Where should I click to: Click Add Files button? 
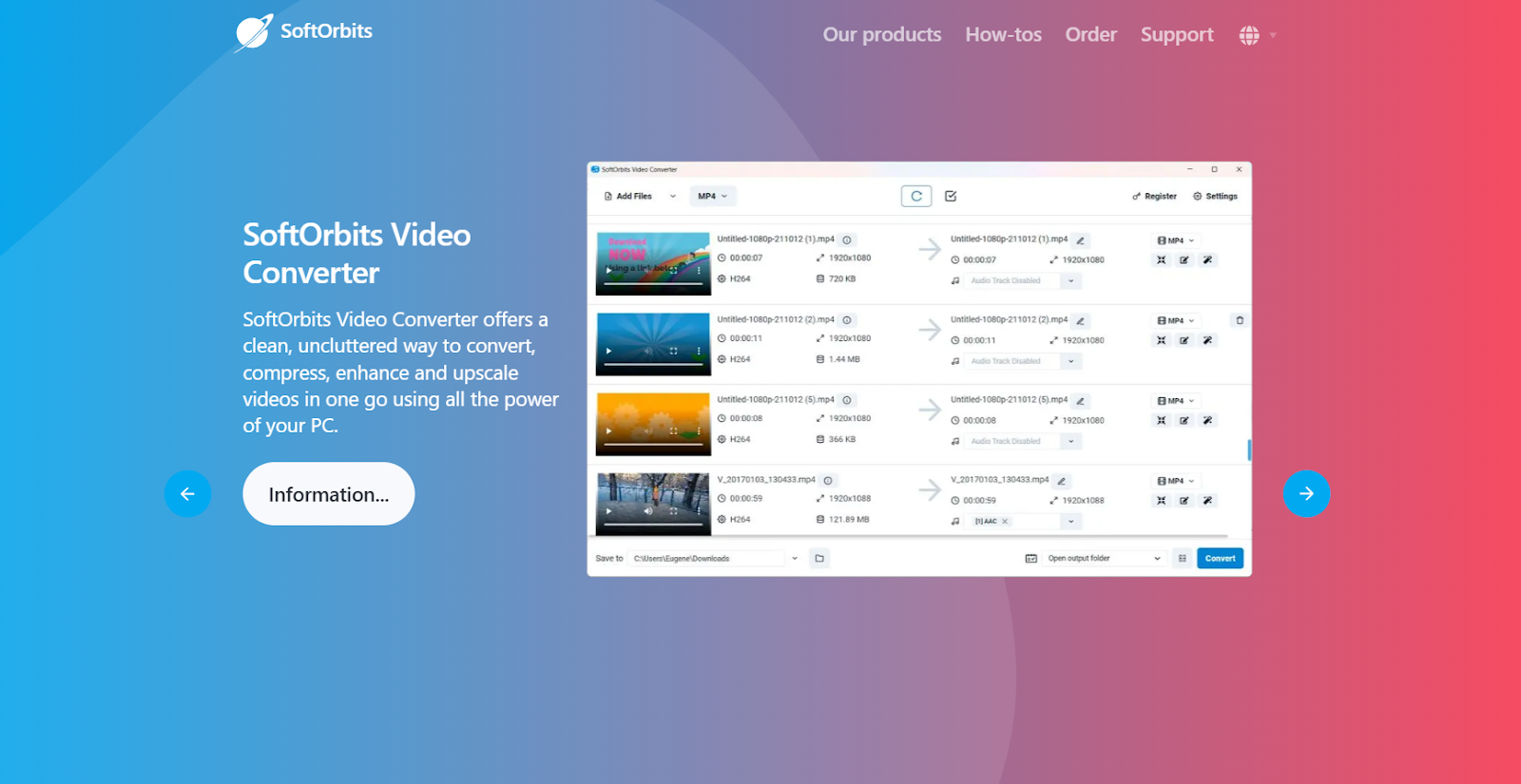point(628,197)
